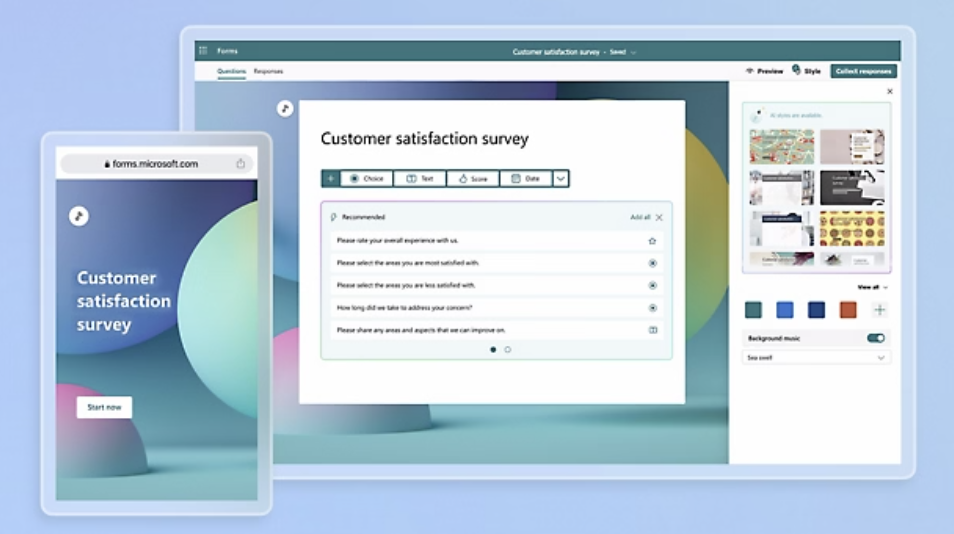The width and height of the screenshot is (954, 534).
Task: Expand more question types chevron
Action: coord(560,179)
